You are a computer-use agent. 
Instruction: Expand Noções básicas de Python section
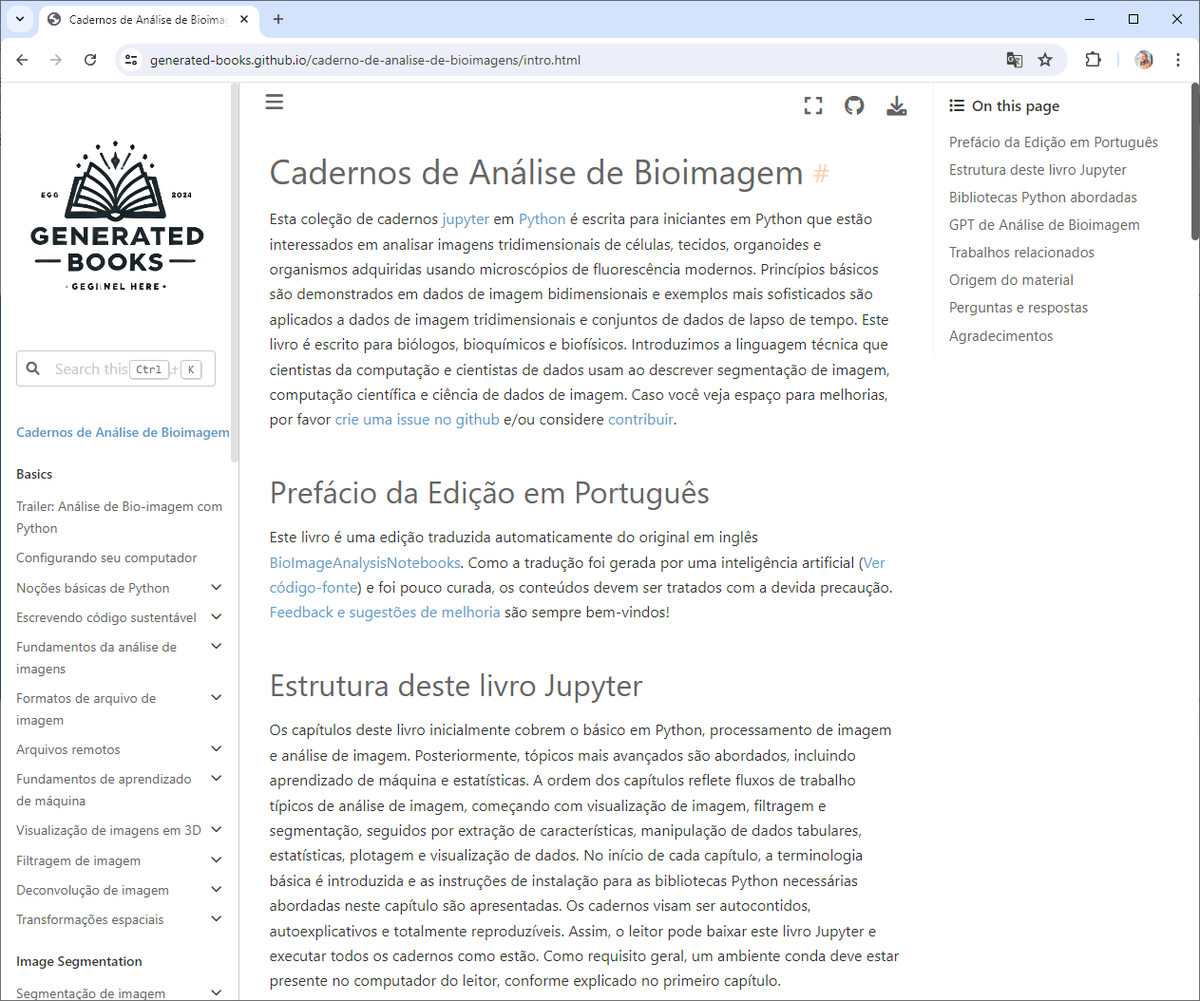217,588
